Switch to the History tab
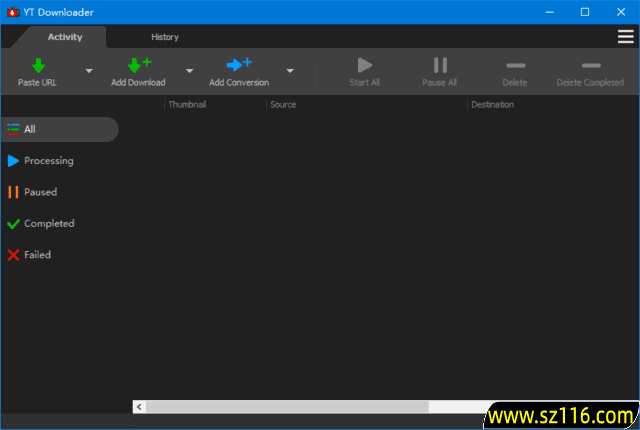 165,37
